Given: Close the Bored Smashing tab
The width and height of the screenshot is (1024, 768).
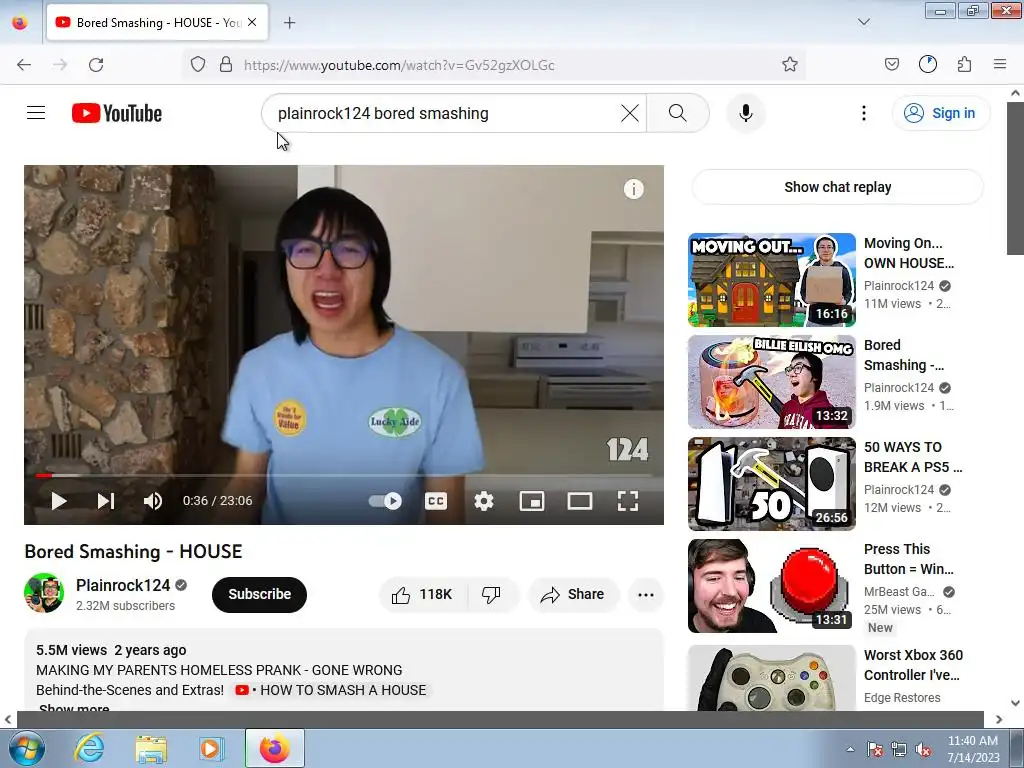Looking at the screenshot, I should point(252,23).
